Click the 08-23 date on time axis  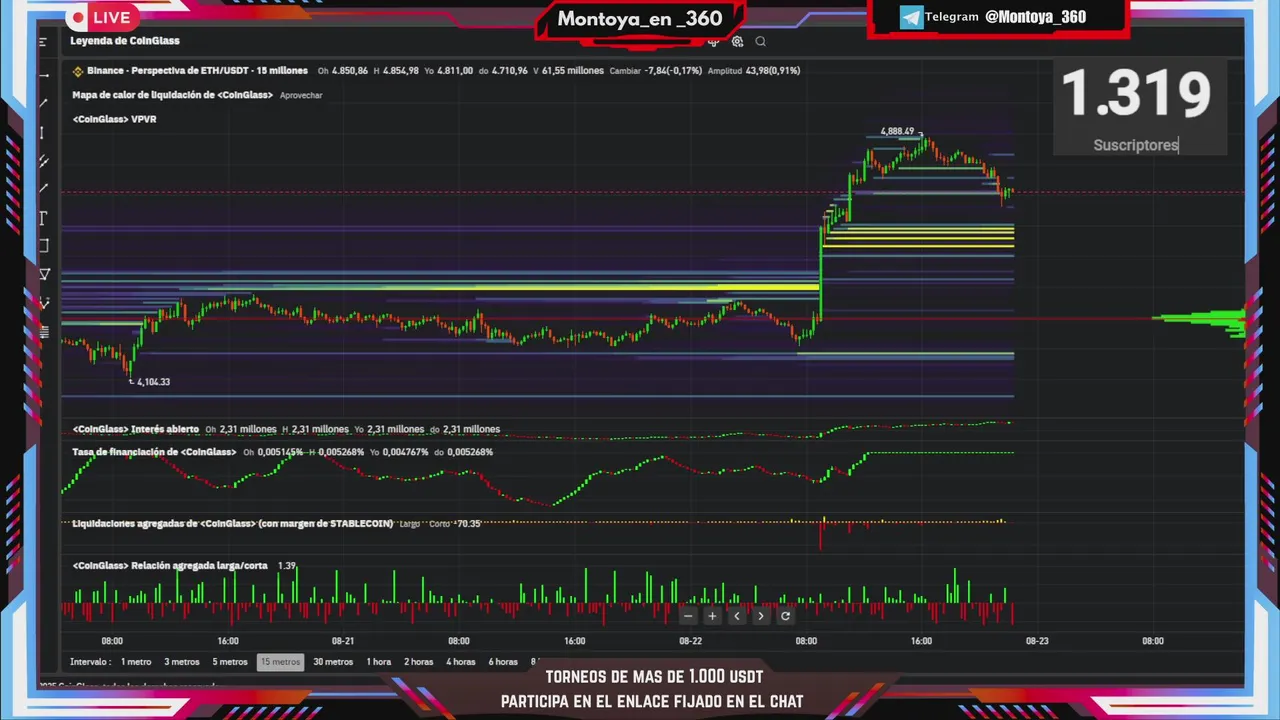[x=1037, y=641]
